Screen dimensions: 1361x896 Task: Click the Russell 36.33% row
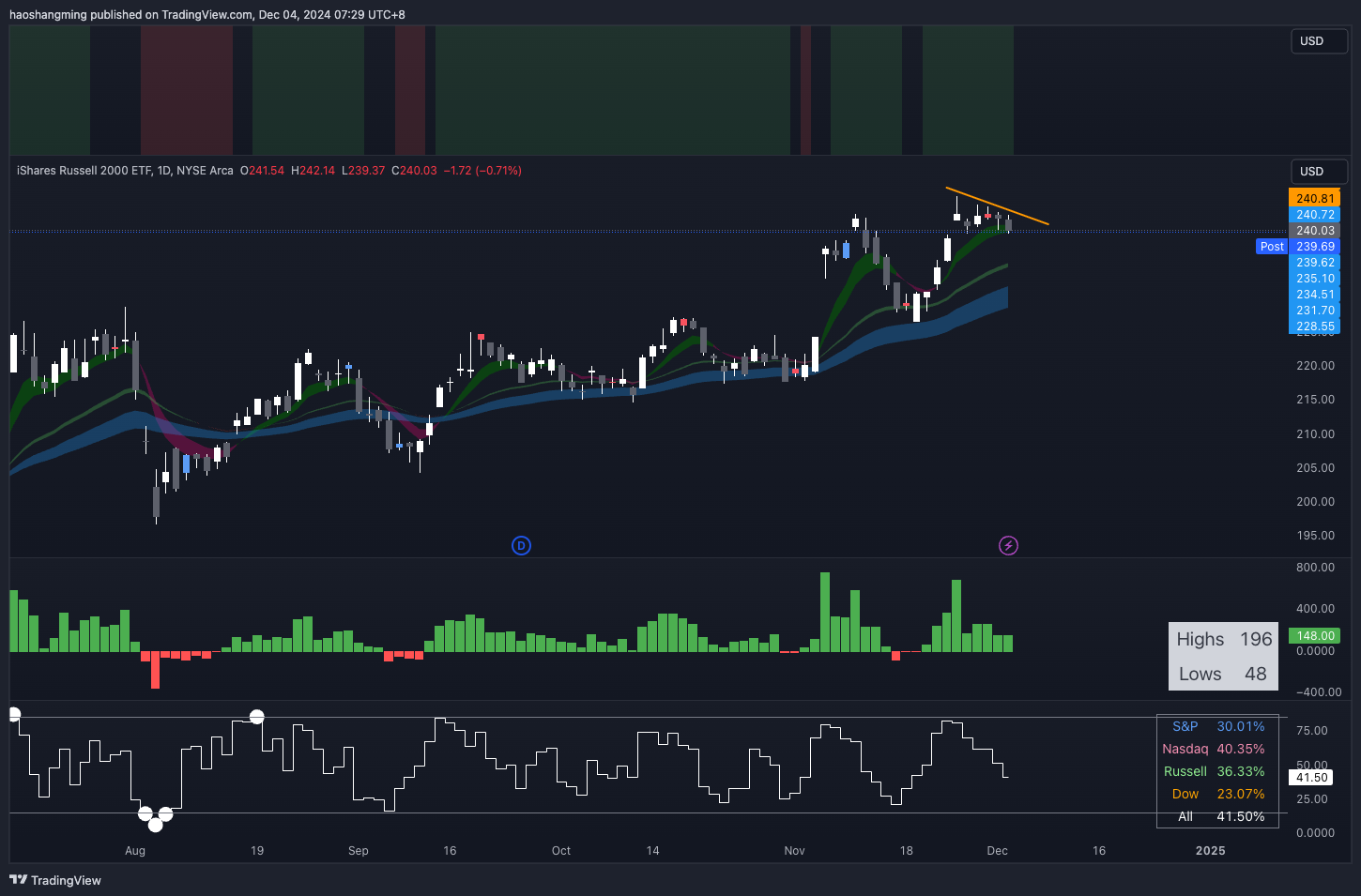tap(1217, 771)
